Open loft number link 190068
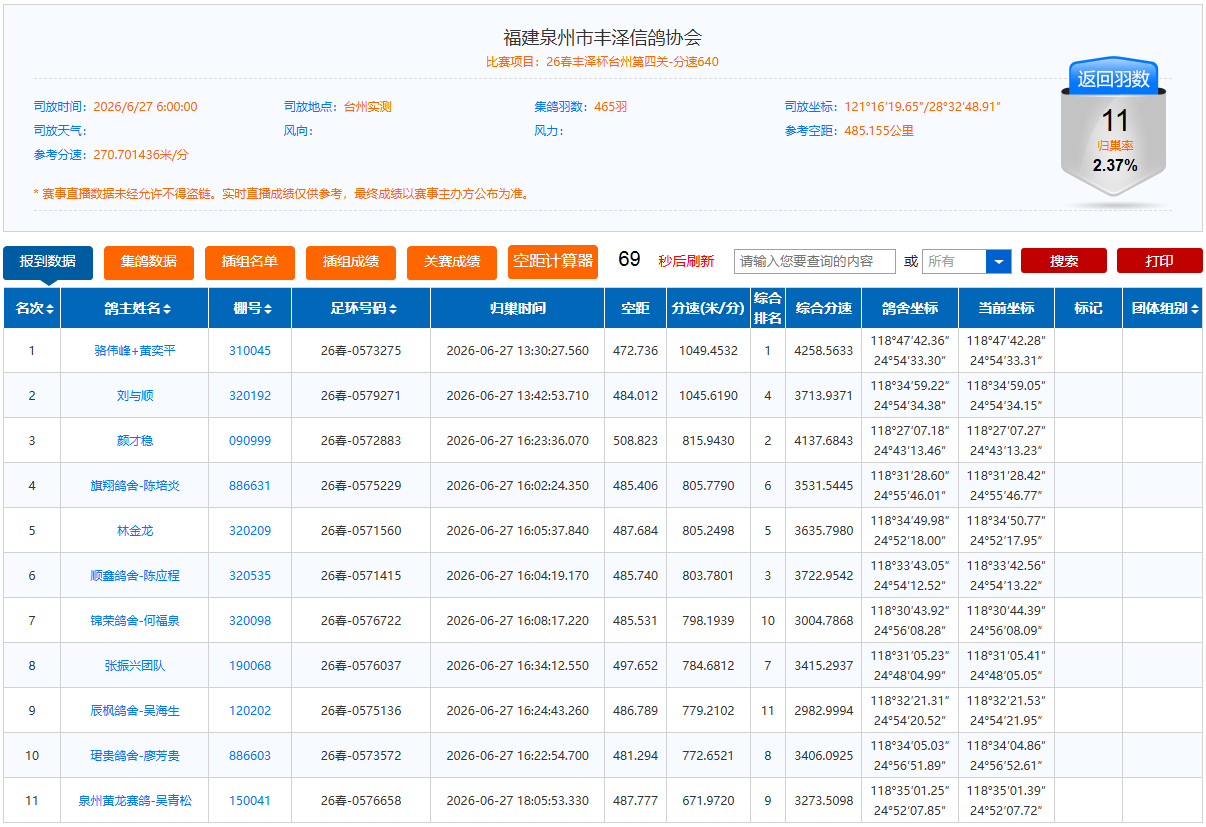Image resolution: width=1206 pixels, height=827 pixels. [x=250, y=666]
